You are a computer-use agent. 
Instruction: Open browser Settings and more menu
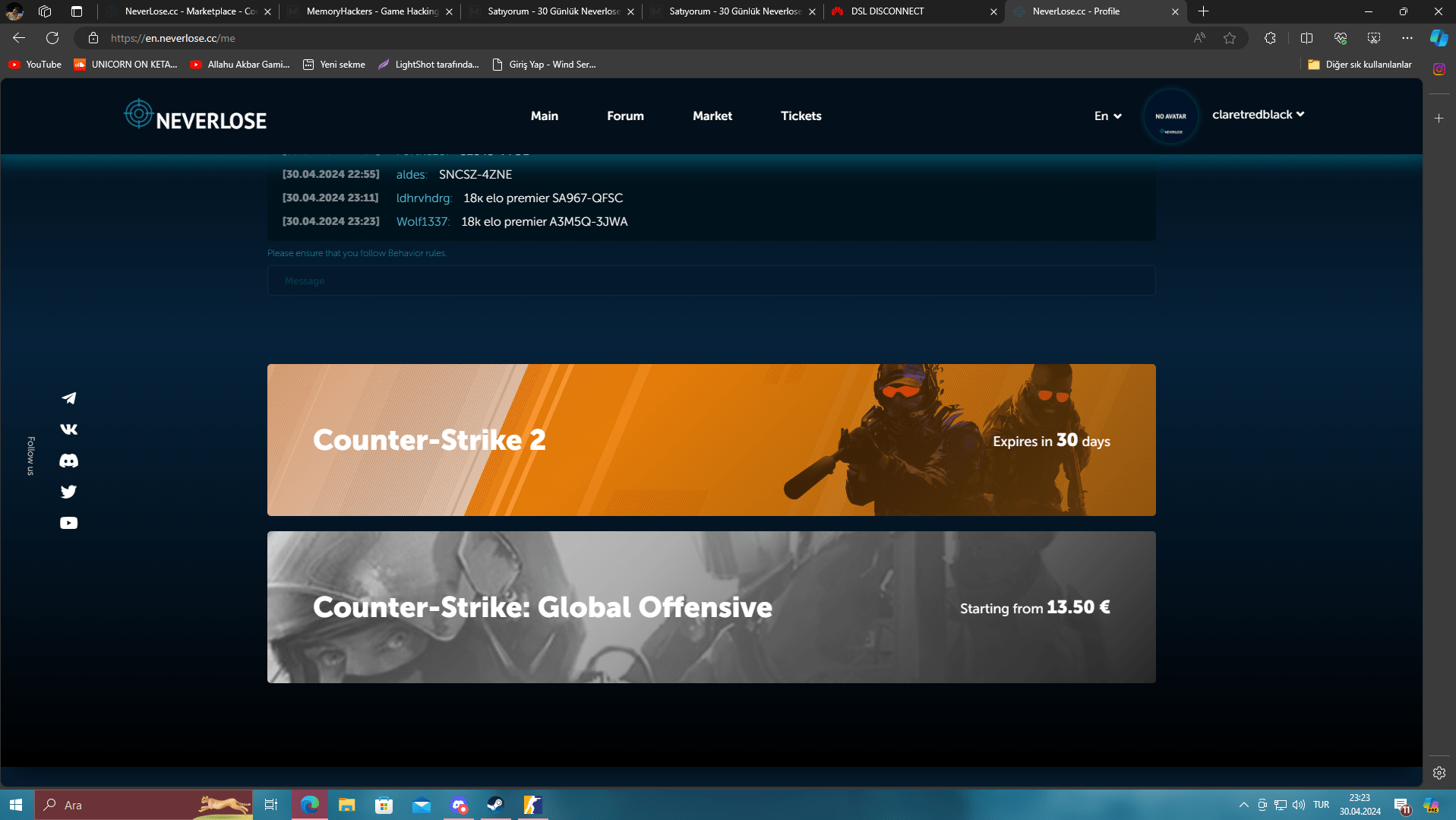click(1407, 38)
